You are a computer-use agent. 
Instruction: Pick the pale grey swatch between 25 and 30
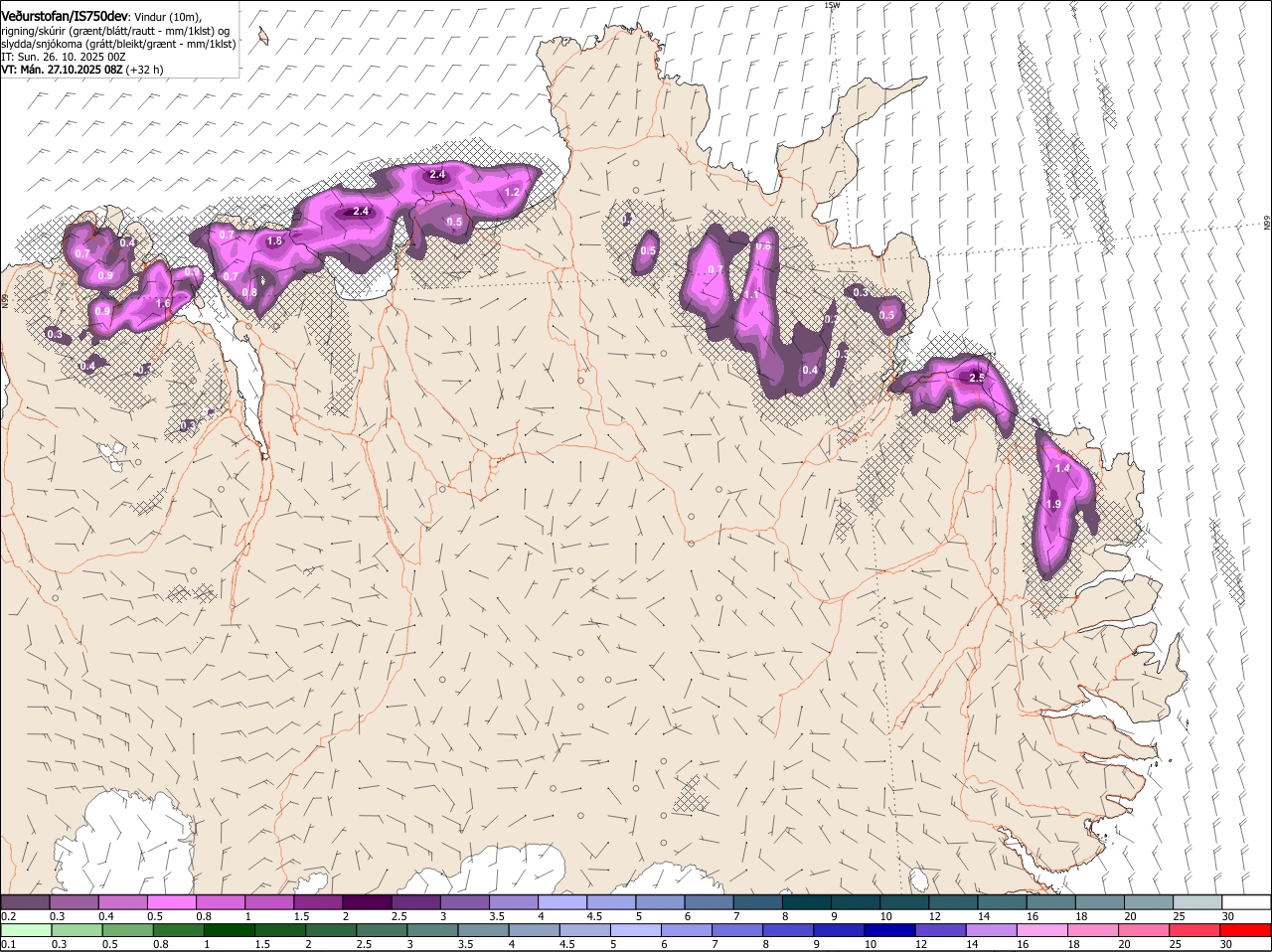click(x=1198, y=901)
